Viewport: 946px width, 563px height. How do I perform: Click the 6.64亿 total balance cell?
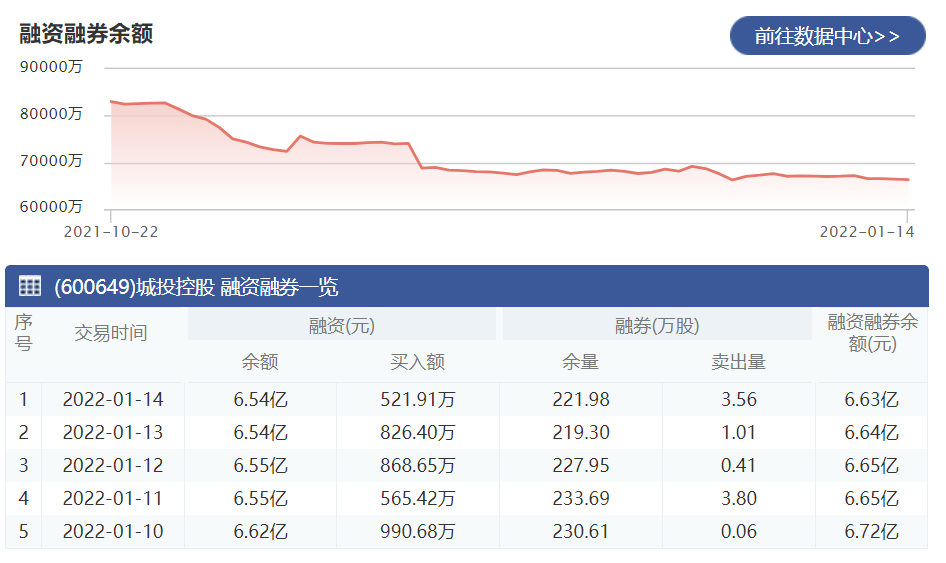tap(871, 433)
